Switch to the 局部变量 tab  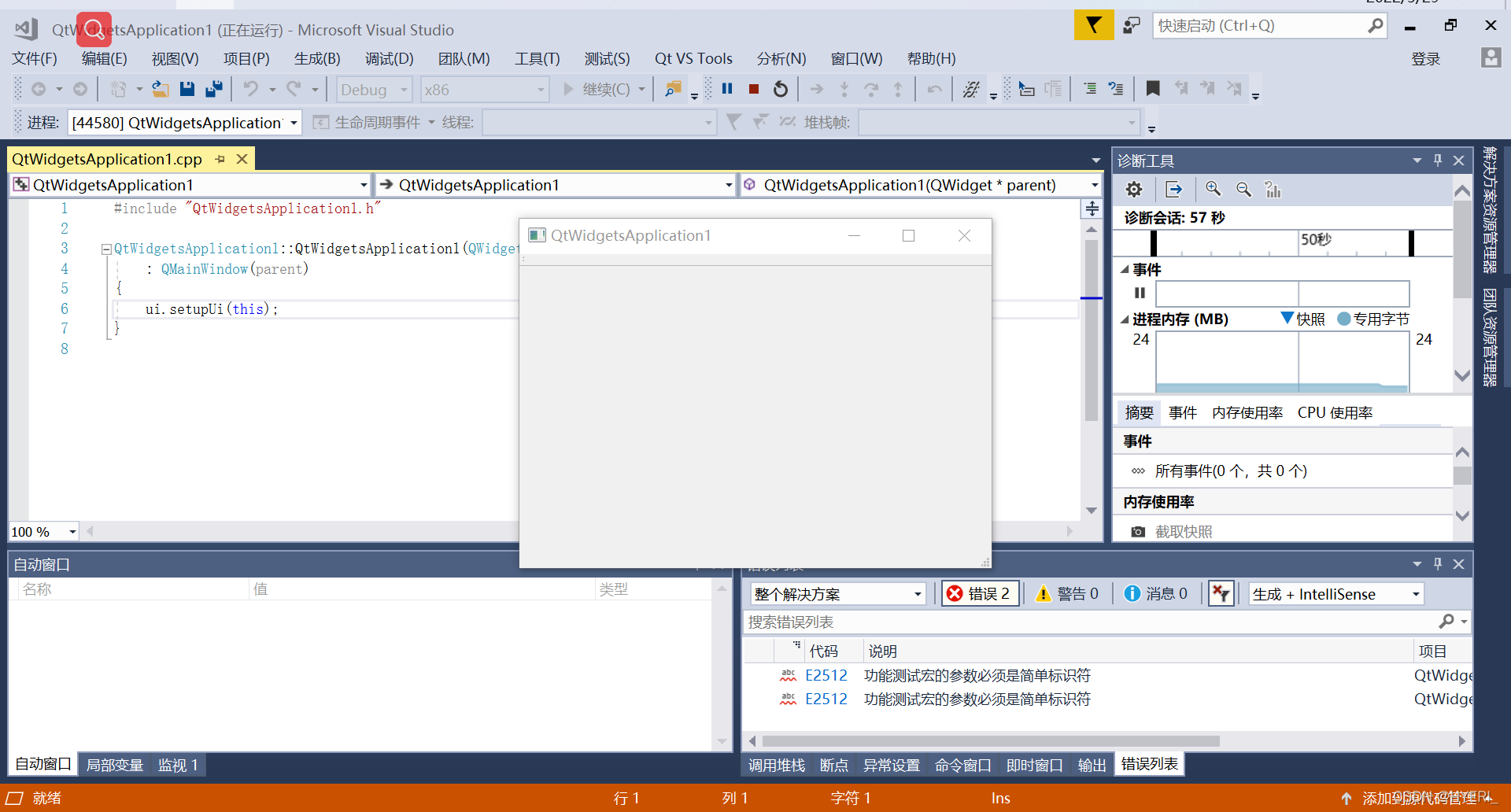[115, 765]
